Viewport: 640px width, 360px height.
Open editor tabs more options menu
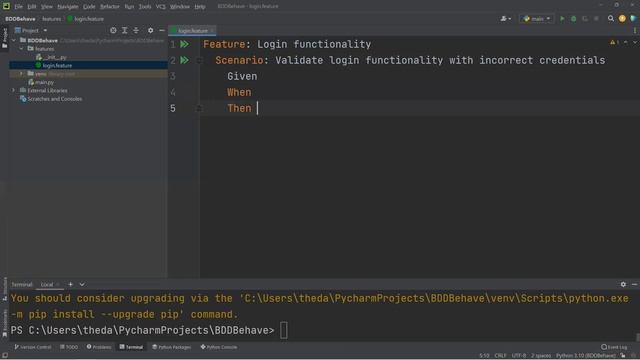coord(635,31)
